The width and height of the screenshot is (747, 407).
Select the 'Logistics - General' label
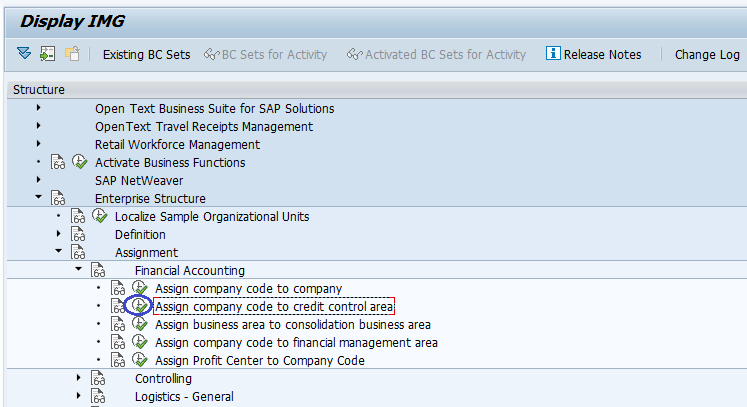(184, 397)
